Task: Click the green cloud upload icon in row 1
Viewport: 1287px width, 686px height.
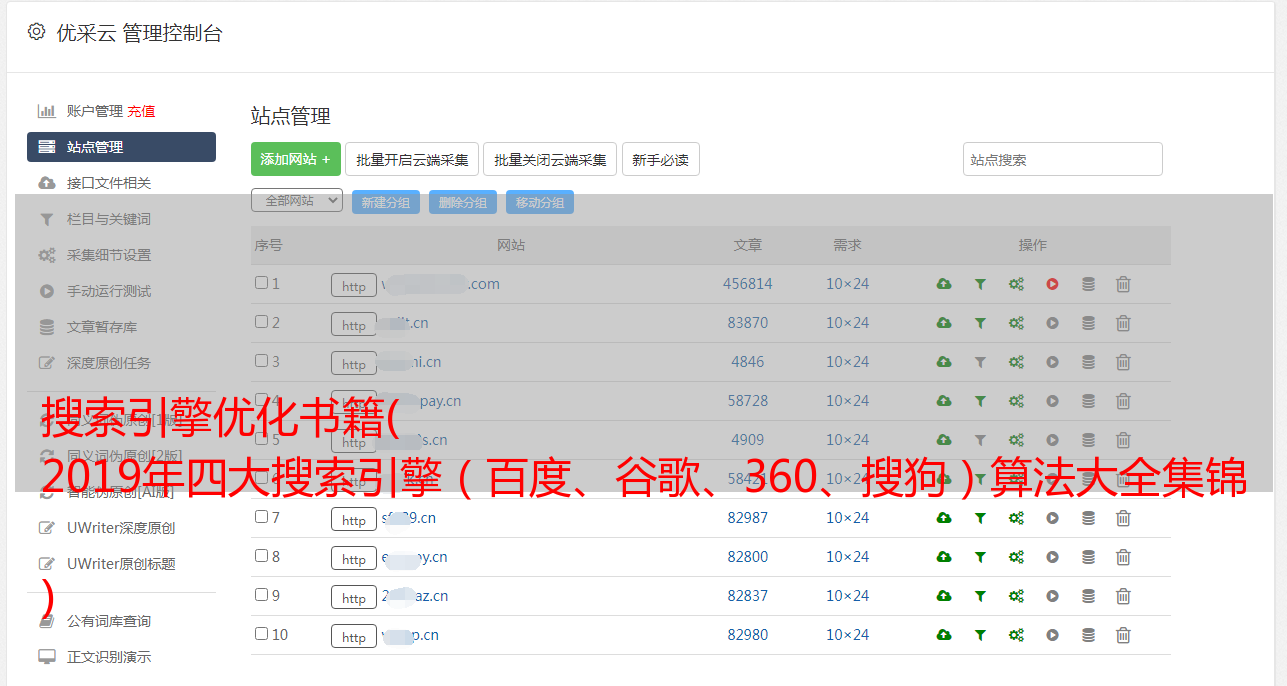Action: pyautogui.click(x=944, y=284)
